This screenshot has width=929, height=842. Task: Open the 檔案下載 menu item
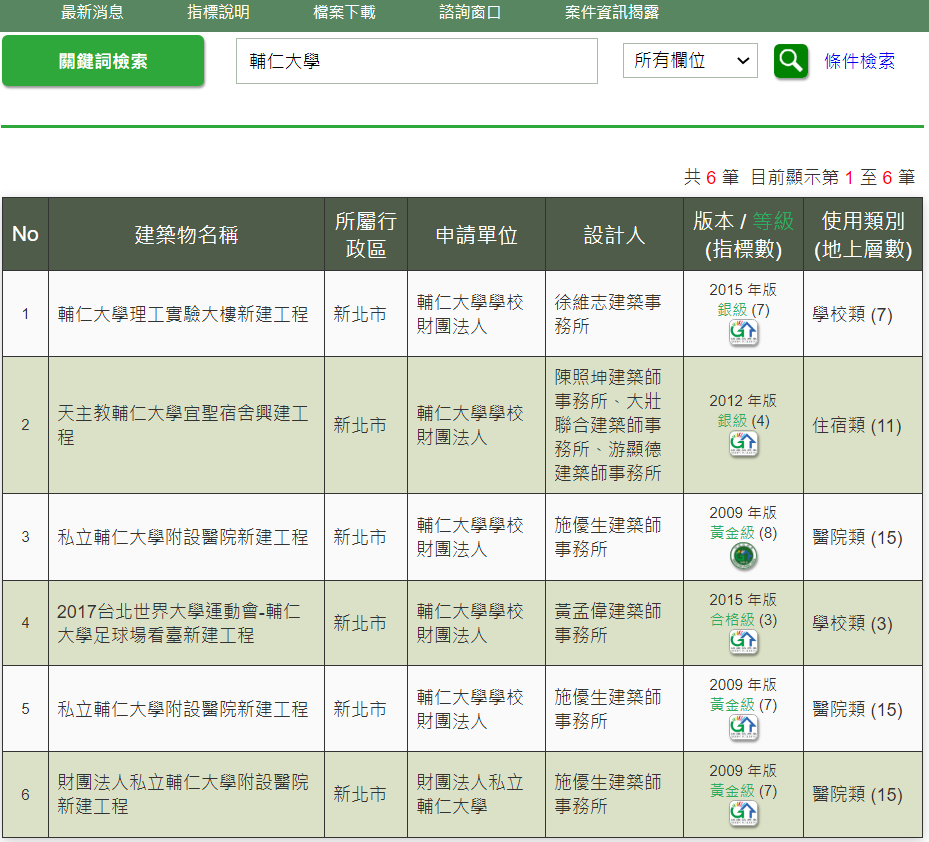click(x=344, y=12)
